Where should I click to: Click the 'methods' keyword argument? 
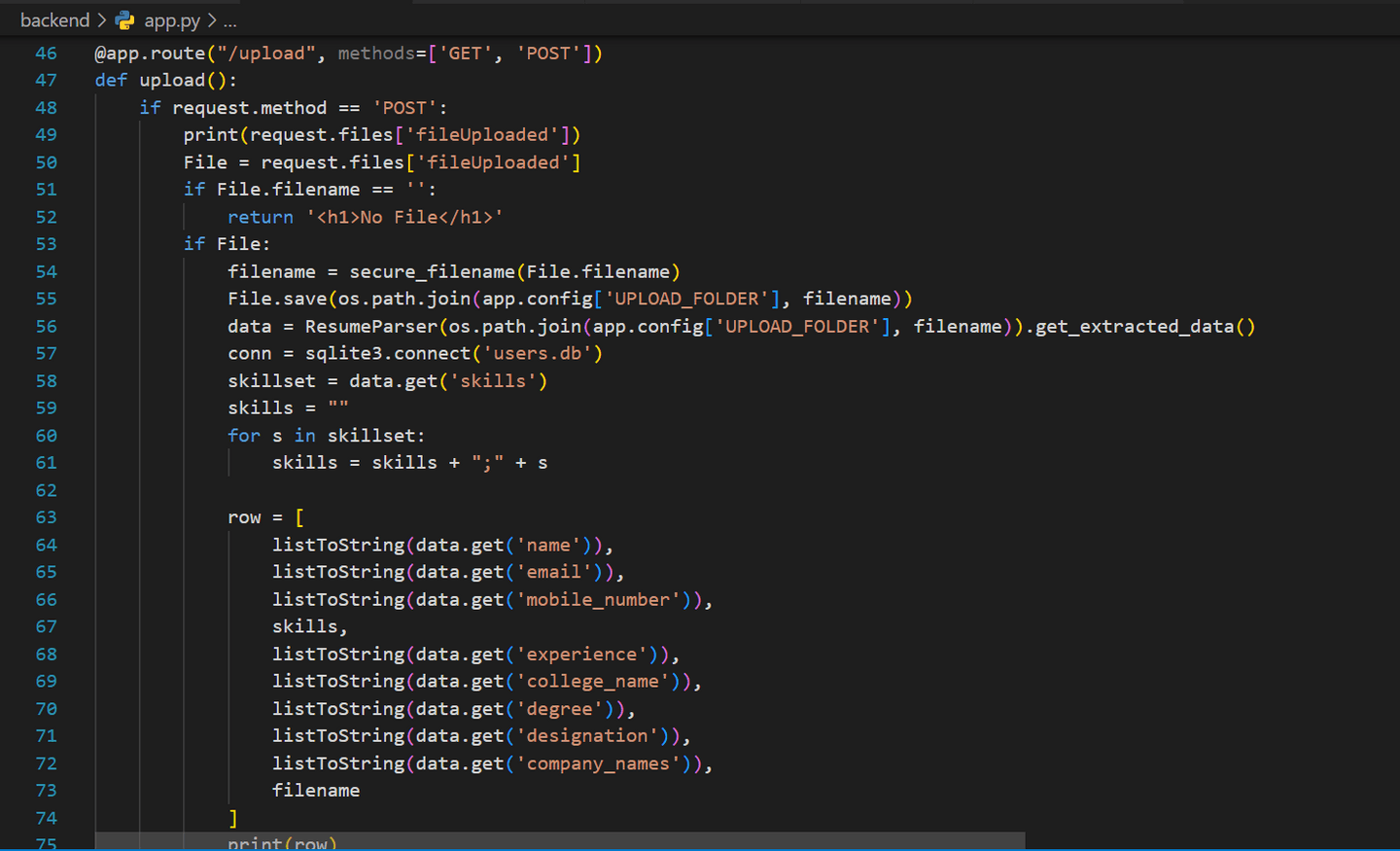pos(376,53)
